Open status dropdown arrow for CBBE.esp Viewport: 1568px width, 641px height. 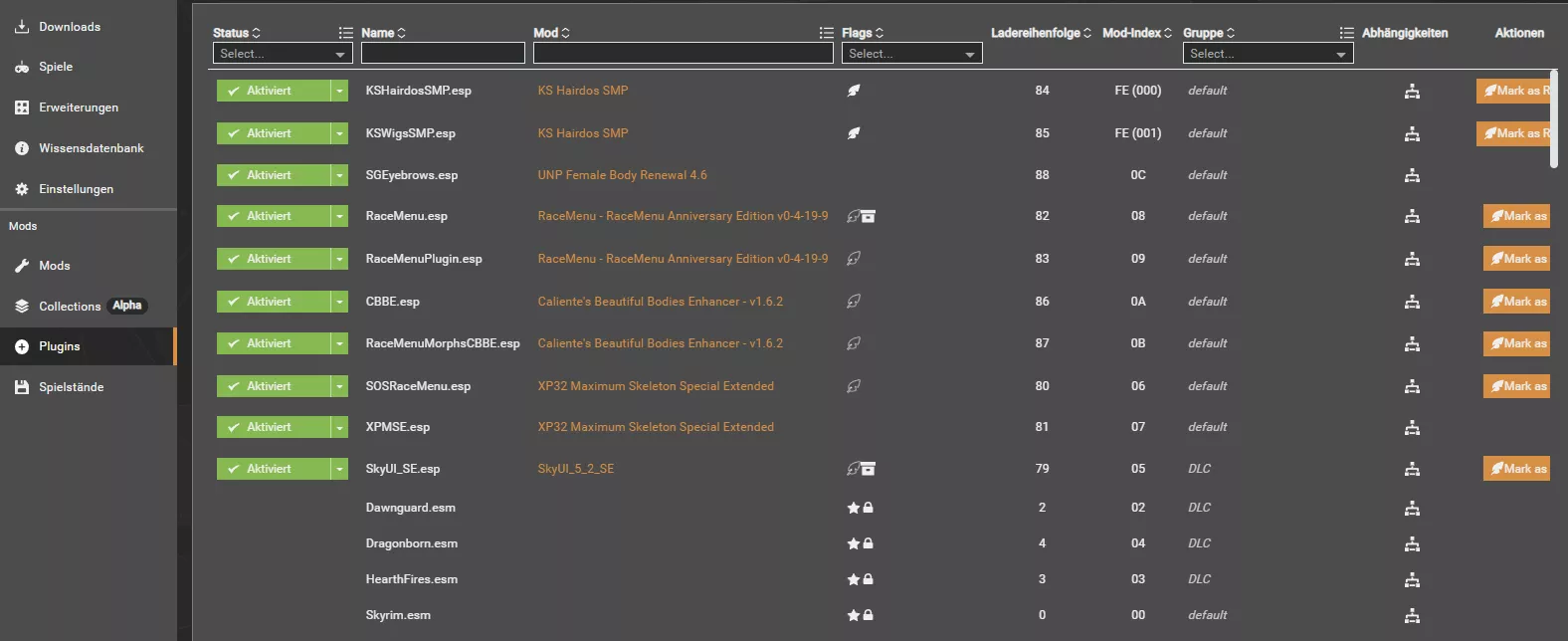(x=340, y=302)
